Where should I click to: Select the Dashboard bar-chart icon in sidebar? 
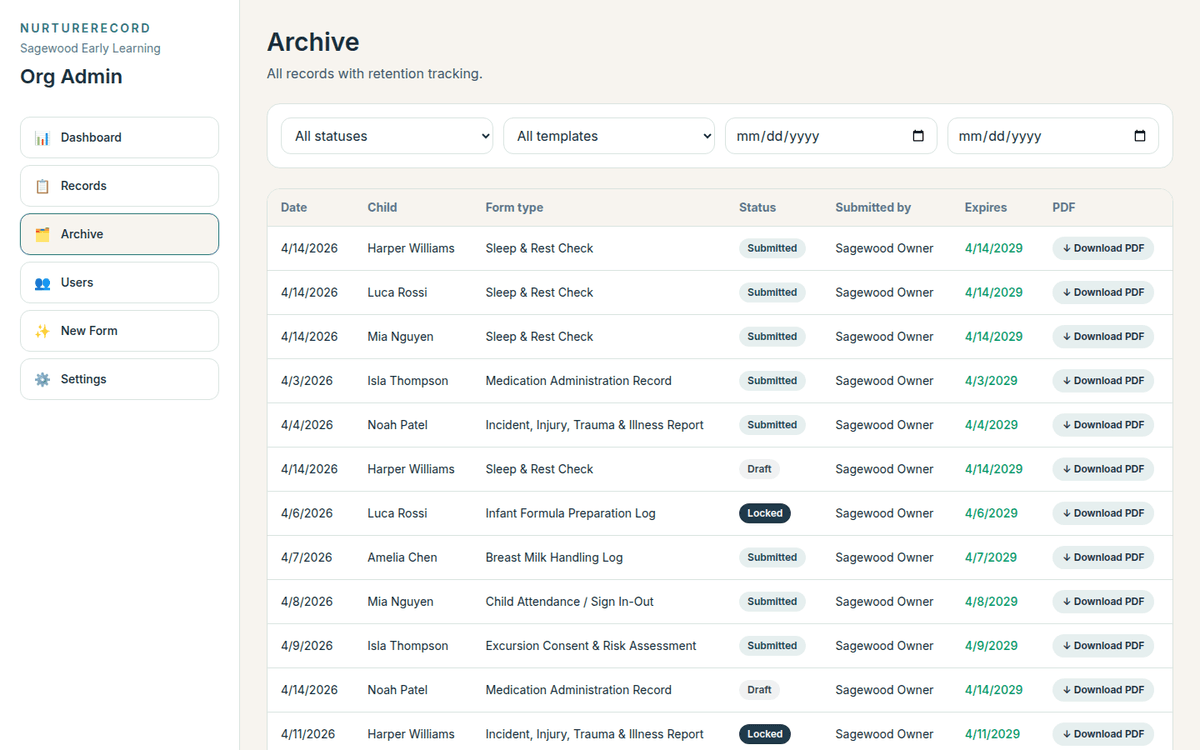point(42,137)
